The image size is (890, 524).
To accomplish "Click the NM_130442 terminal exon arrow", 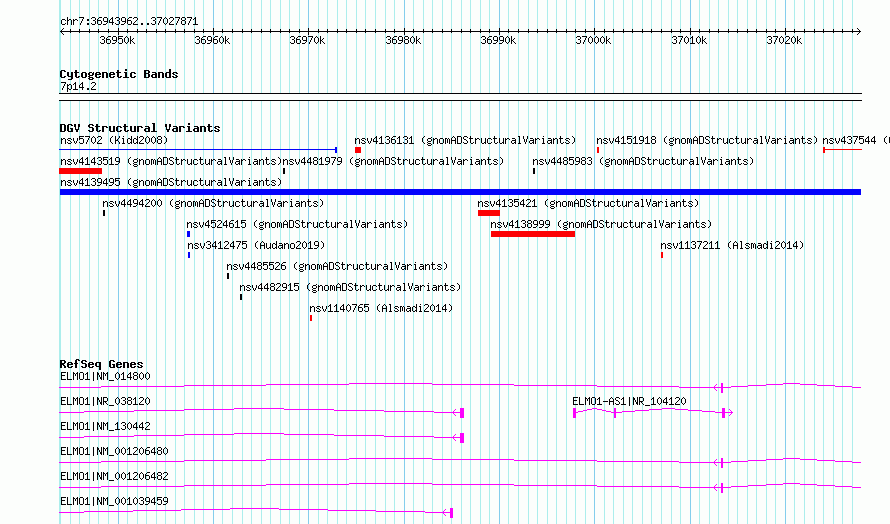I will point(459,438).
